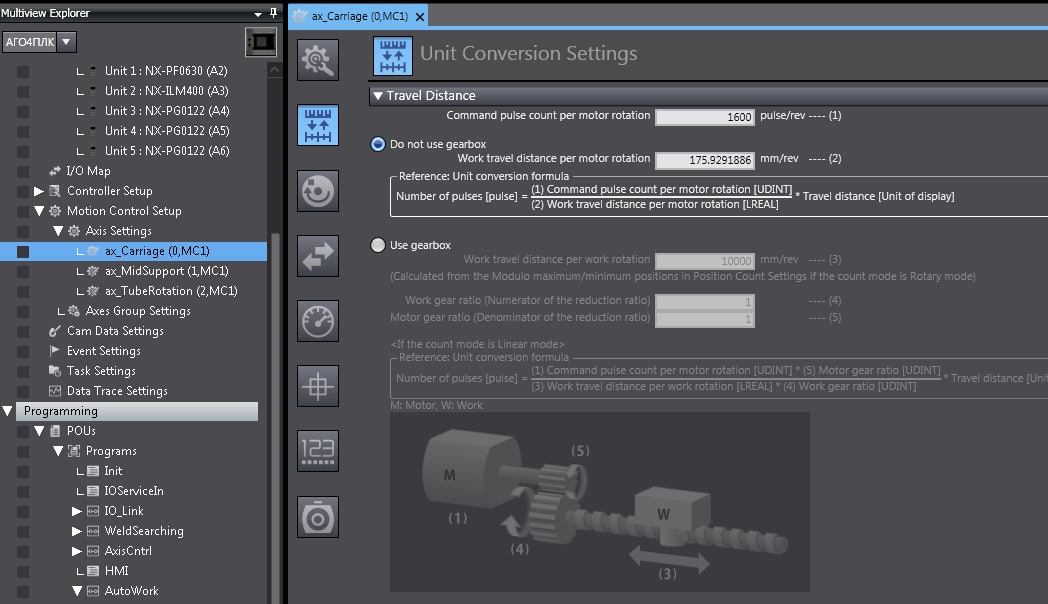This screenshot has height=604, width=1048.
Task: Select the Unit Conversion Settings sidebar icon
Action: (x=317, y=125)
